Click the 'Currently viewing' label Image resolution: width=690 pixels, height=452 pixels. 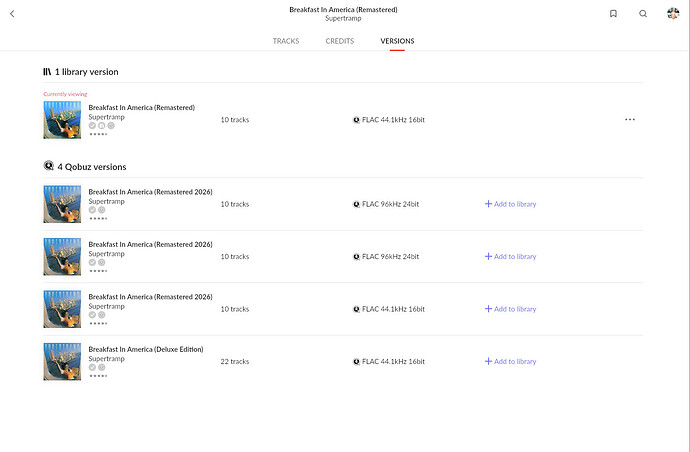(x=65, y=94)
